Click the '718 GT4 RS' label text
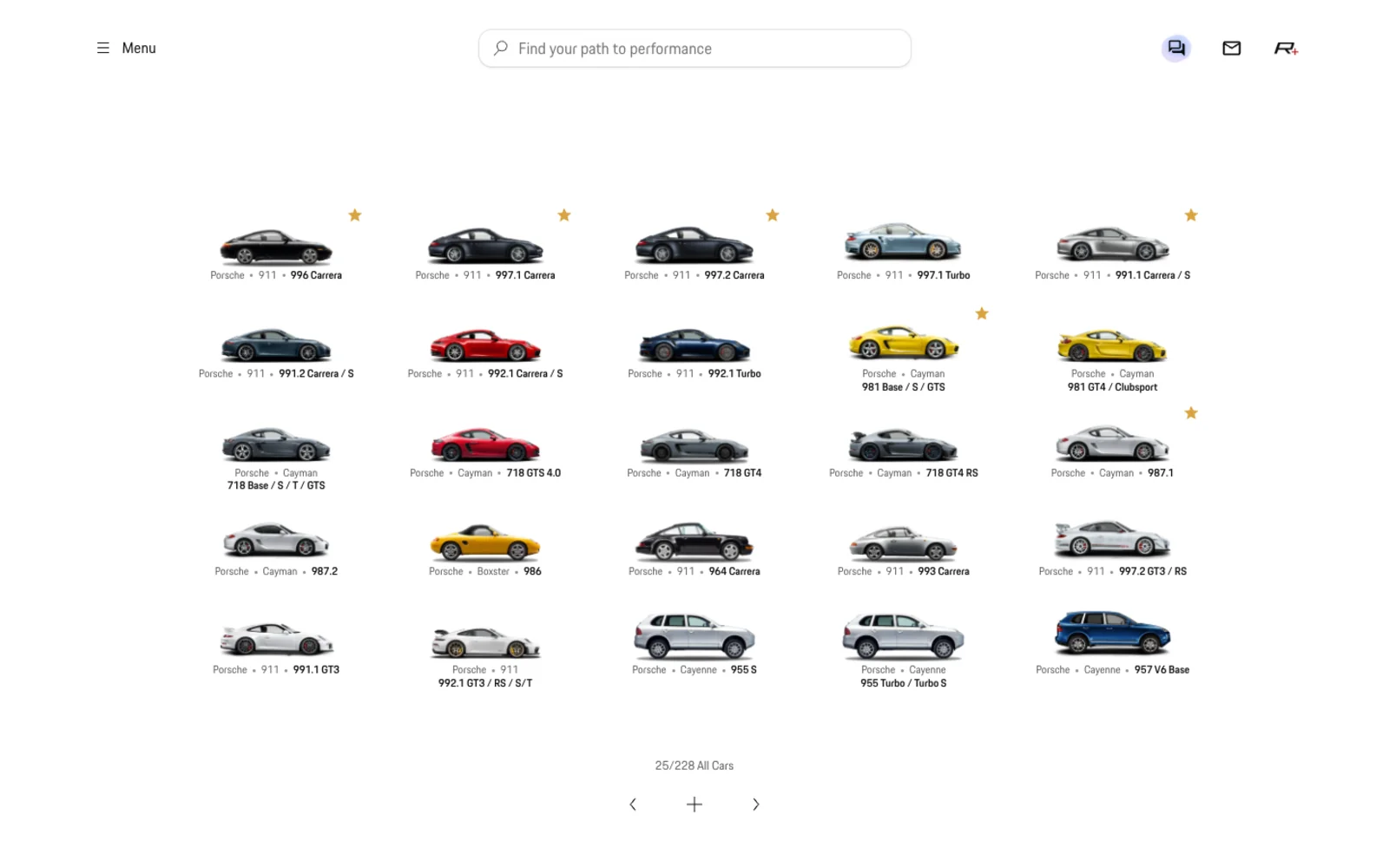 [952, 473]
